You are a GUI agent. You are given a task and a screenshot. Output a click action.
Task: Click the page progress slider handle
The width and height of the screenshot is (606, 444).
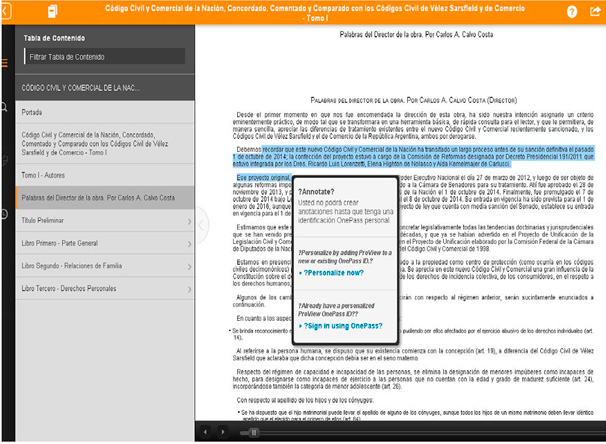click(x=254, y=432)
